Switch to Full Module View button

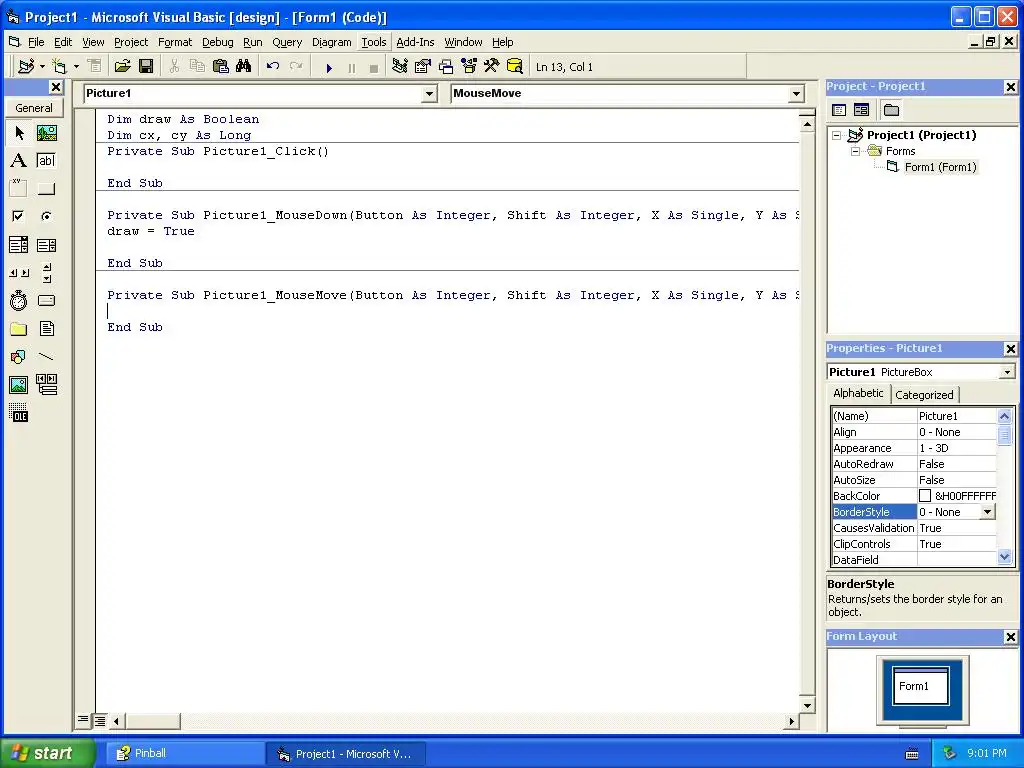click(99, 720)
